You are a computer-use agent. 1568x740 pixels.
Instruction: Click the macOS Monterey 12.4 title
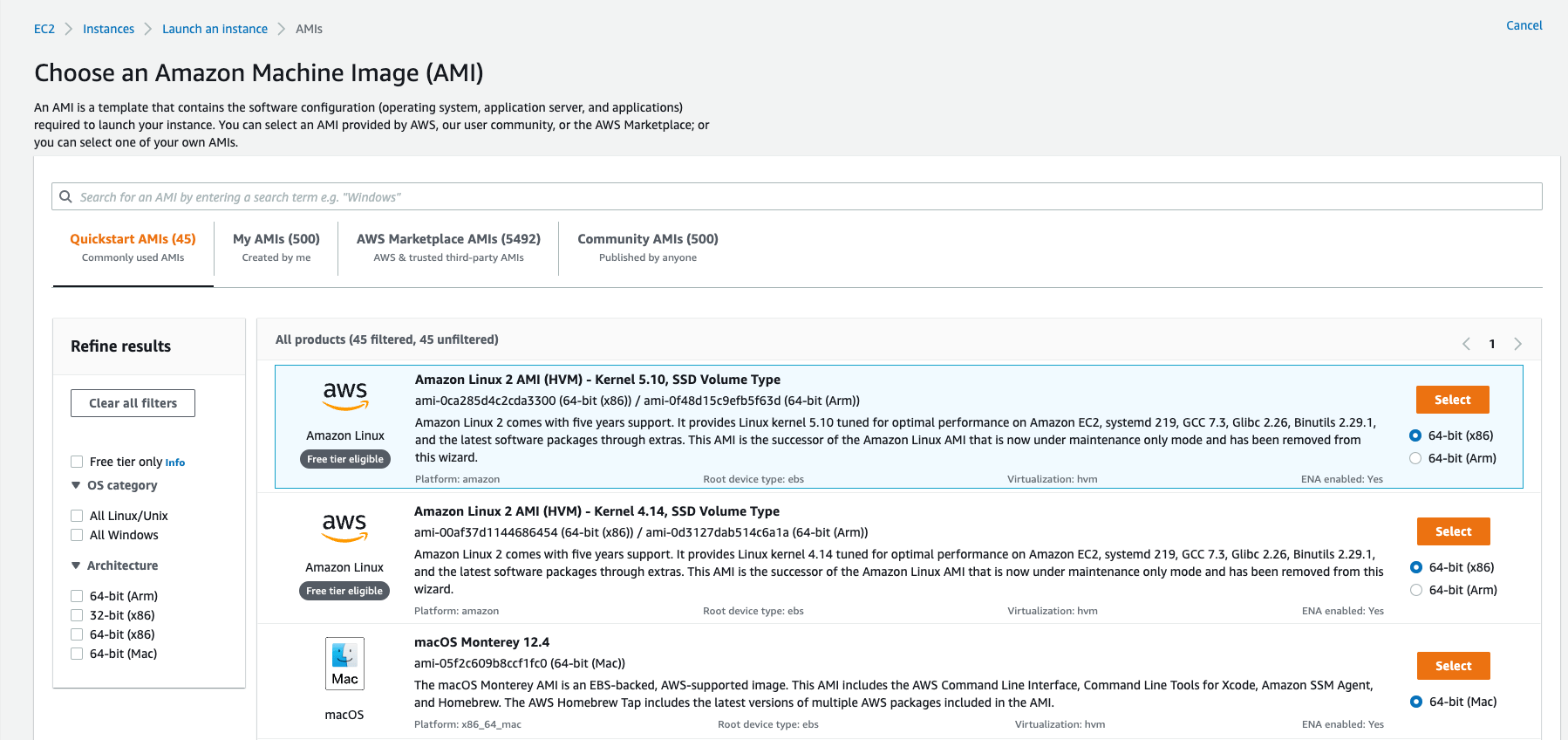point(481,642)
